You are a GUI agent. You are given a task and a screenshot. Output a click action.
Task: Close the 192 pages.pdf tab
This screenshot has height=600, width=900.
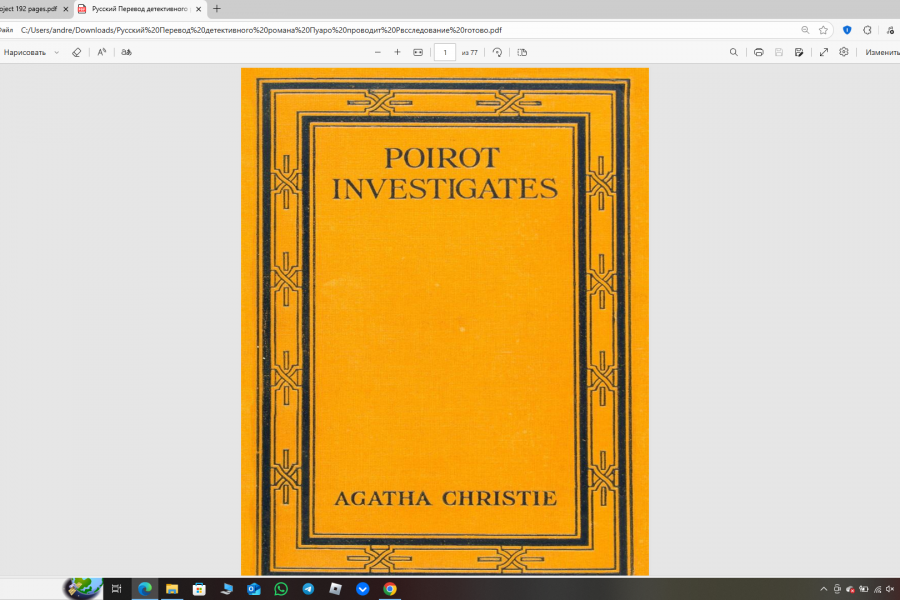coord(65,9)
